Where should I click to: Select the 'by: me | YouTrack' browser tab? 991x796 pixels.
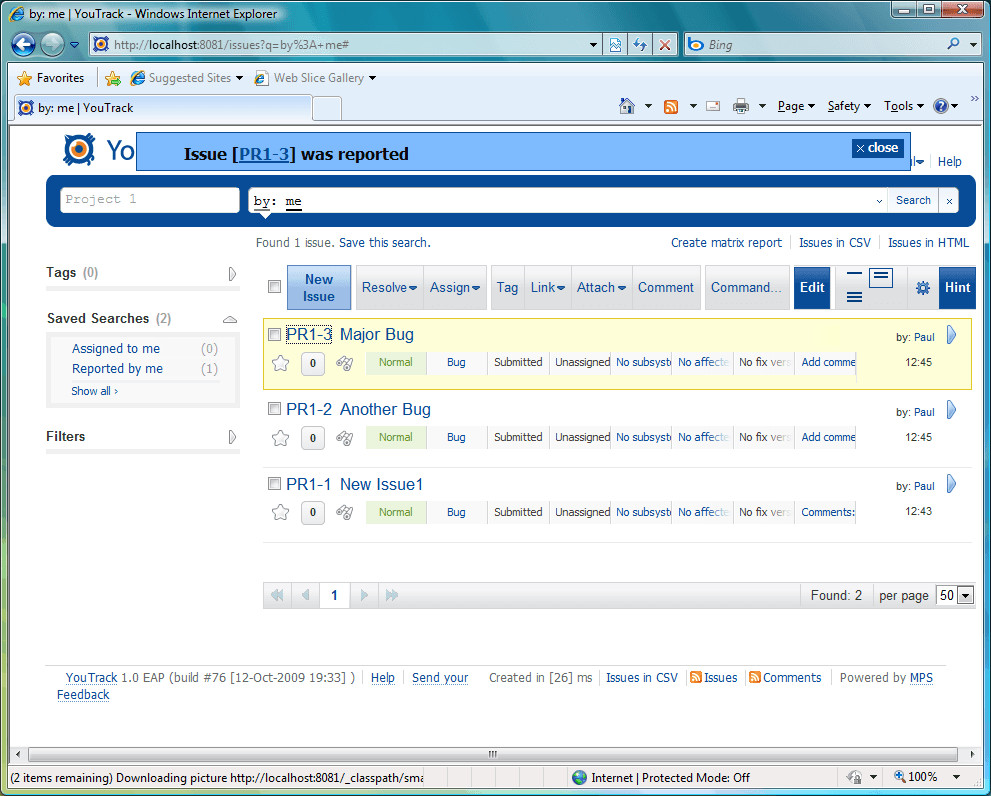163,108
